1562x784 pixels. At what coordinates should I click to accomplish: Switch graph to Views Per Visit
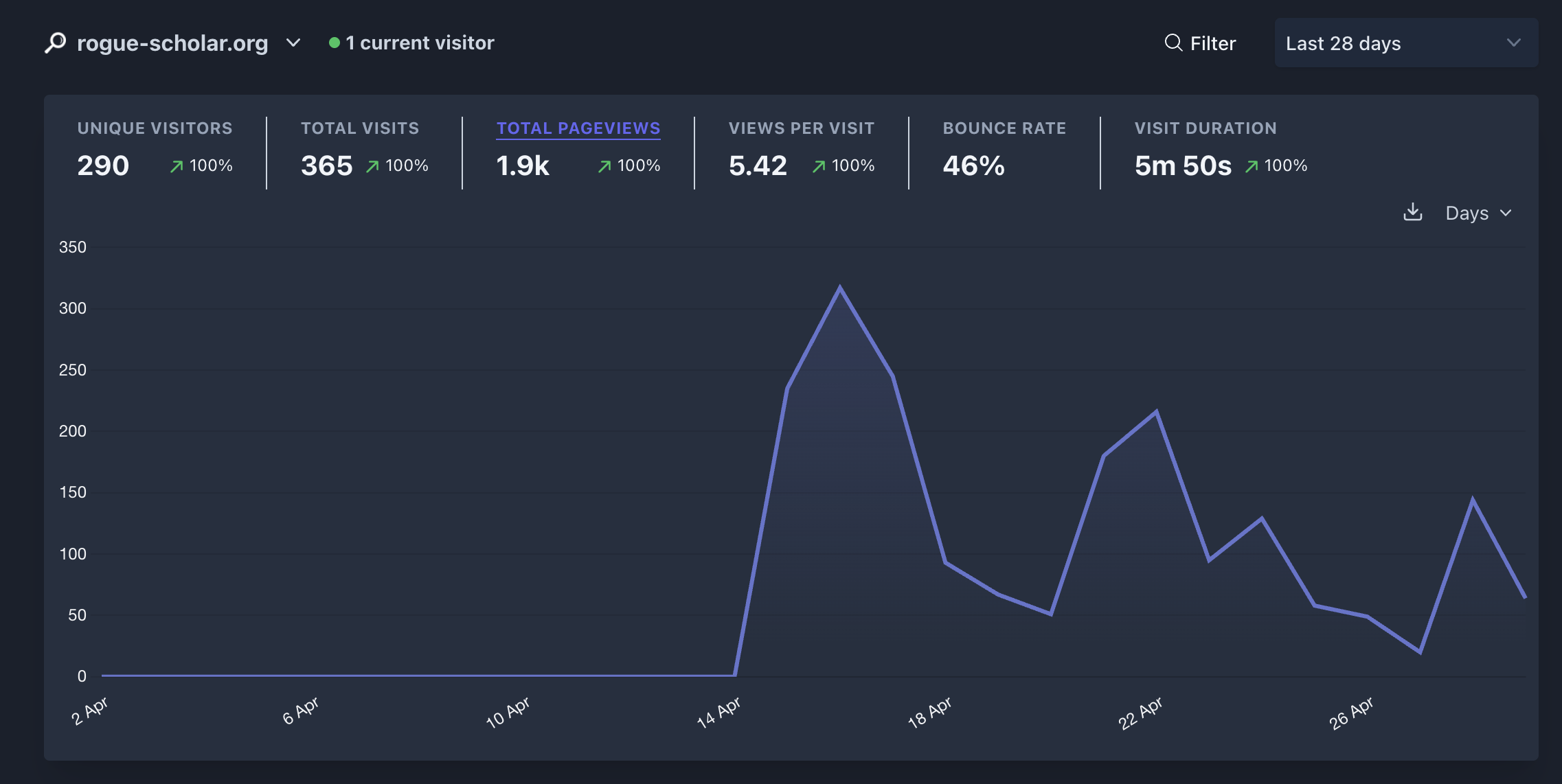801,128
